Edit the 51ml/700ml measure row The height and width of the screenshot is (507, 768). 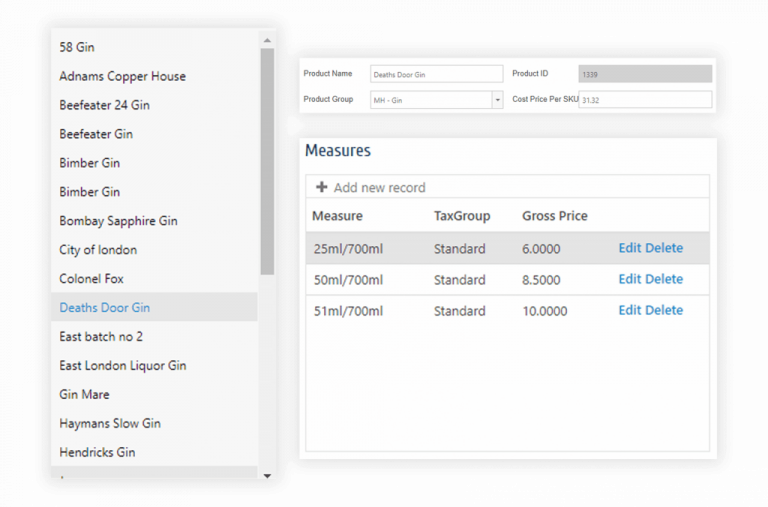tap(630, 310)
